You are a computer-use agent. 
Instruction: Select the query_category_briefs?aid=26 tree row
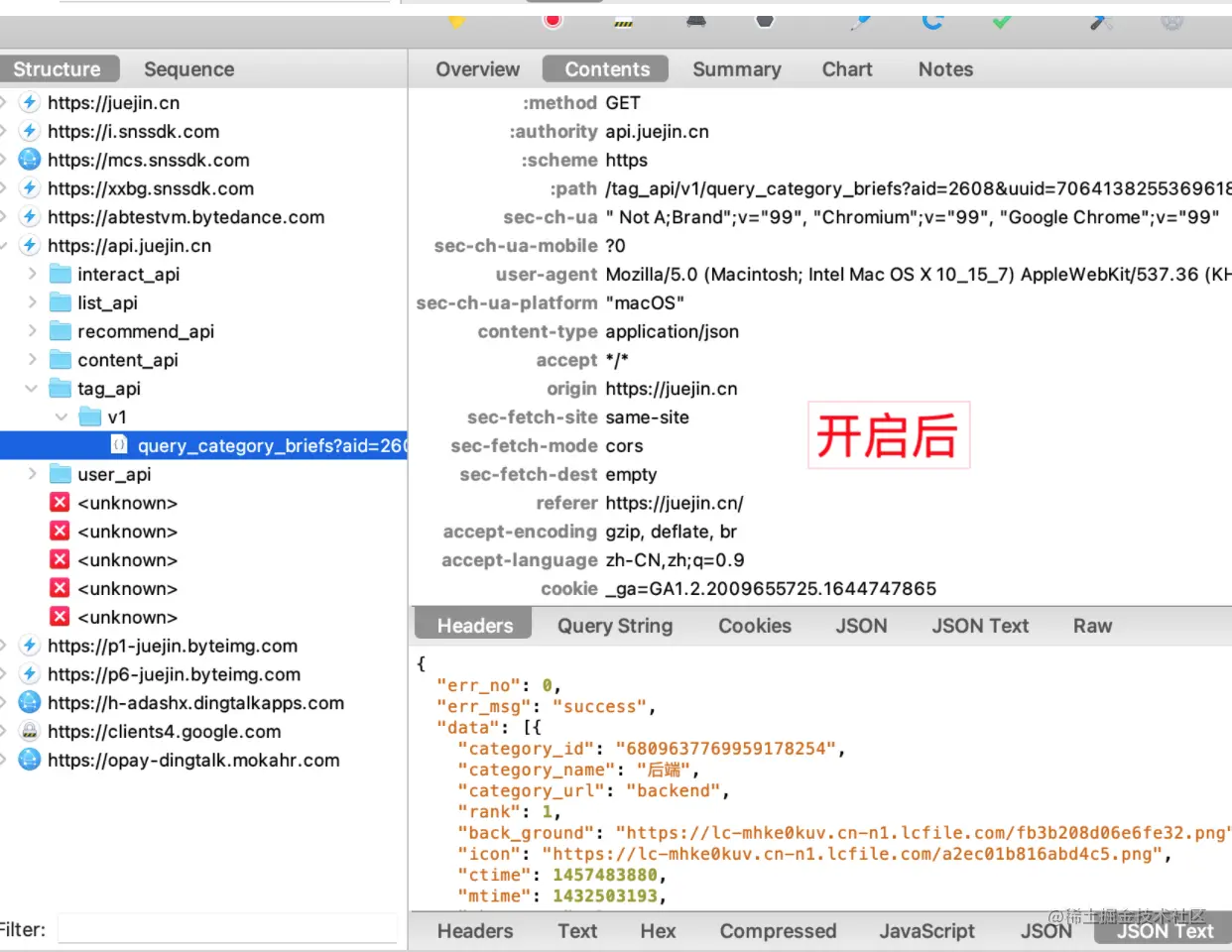[203, 445]
